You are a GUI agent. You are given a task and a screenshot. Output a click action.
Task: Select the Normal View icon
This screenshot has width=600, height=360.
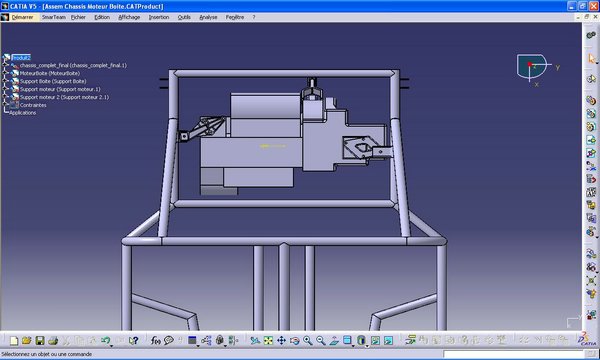tap(334, 340)
